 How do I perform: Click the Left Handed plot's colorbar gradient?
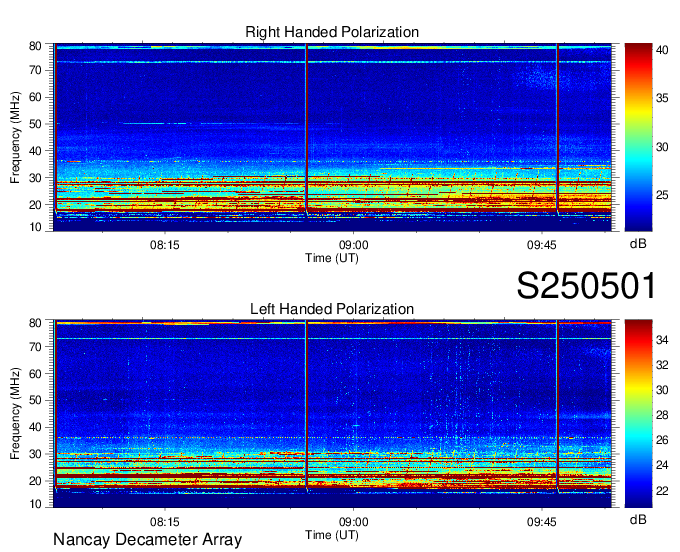[x=638, y=414]
